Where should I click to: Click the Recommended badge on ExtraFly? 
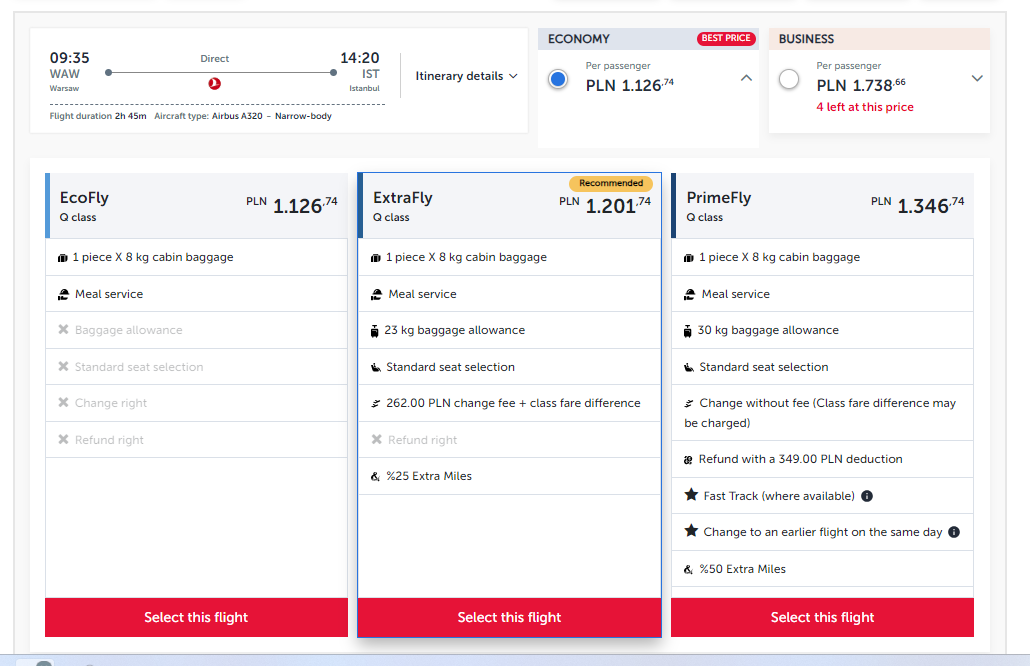(611, 183)
